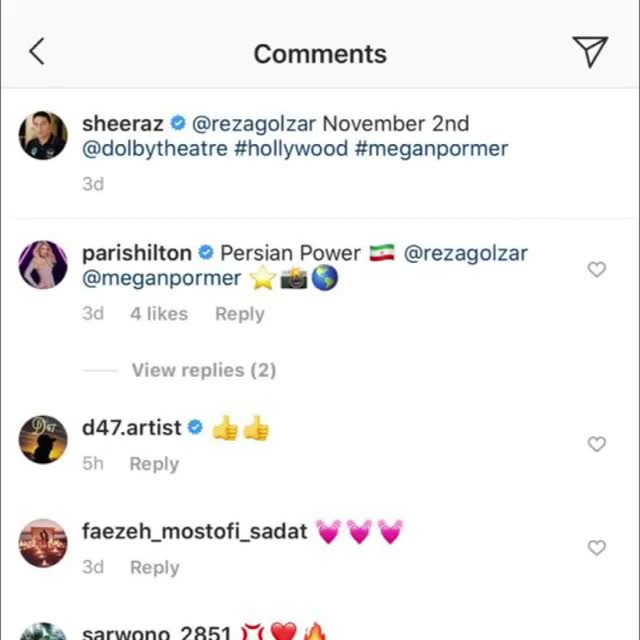The width and height of the screenshot is (640, 640).
Task: Open the sheeraz username
Action: pyautogui.click(x=122, y=124)
